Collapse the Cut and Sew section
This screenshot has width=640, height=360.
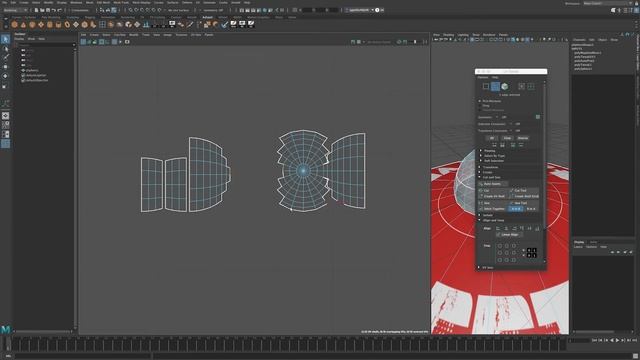(x=479, y=178)
